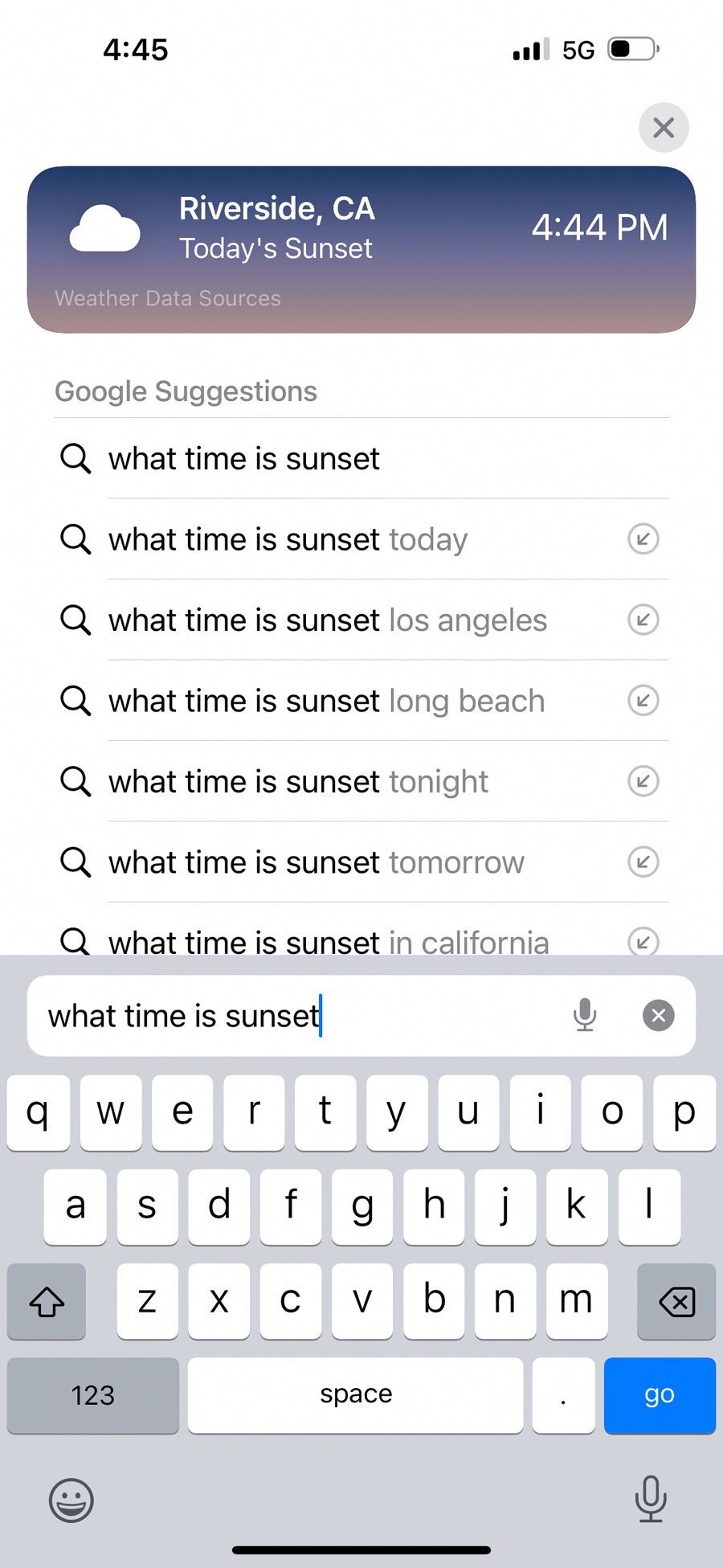The image size is (723, 1568).
Task: Toggle the shift key on keyboard
Action: [47, 1301]
